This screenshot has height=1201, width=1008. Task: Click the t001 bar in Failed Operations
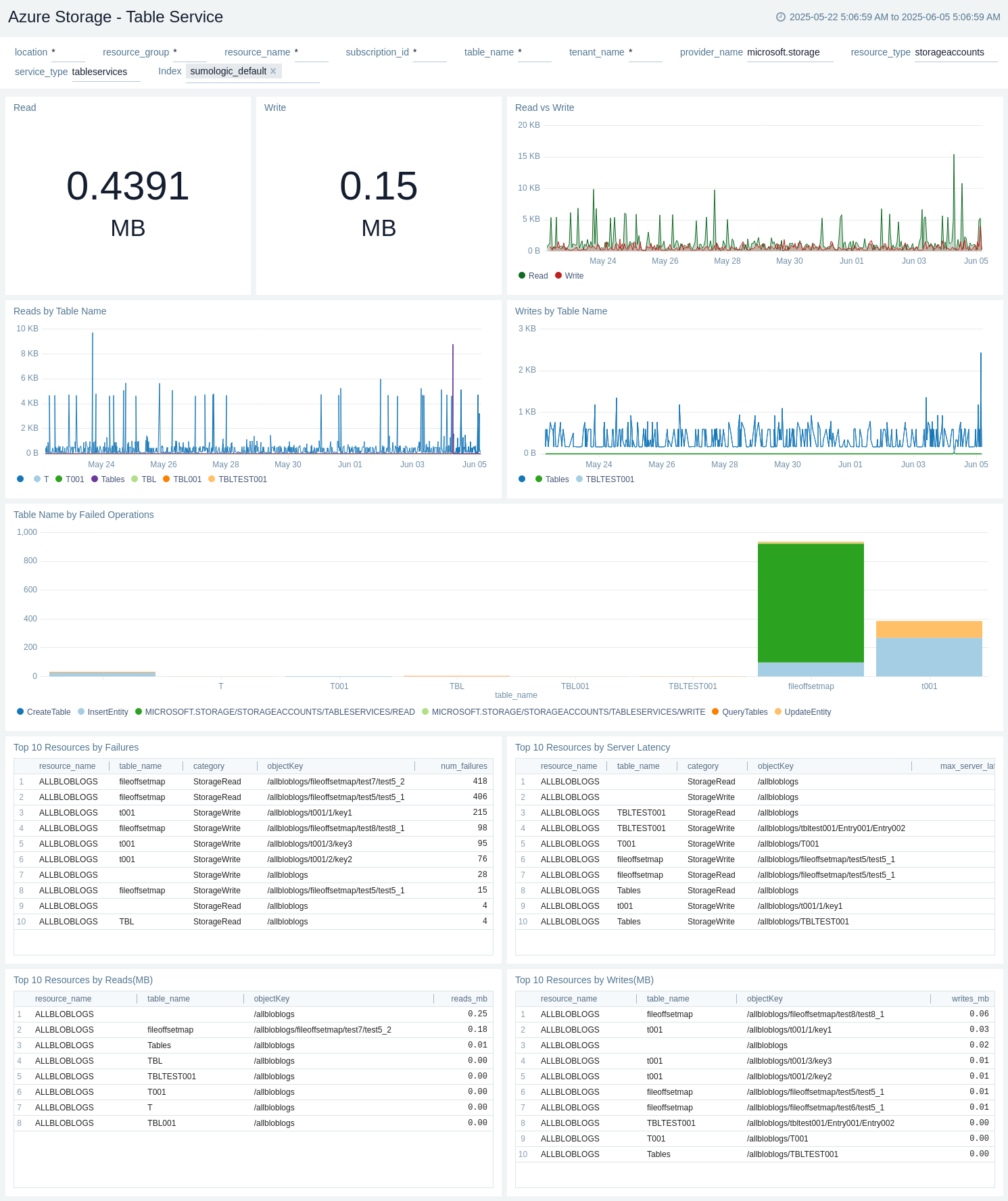(929, 649)
